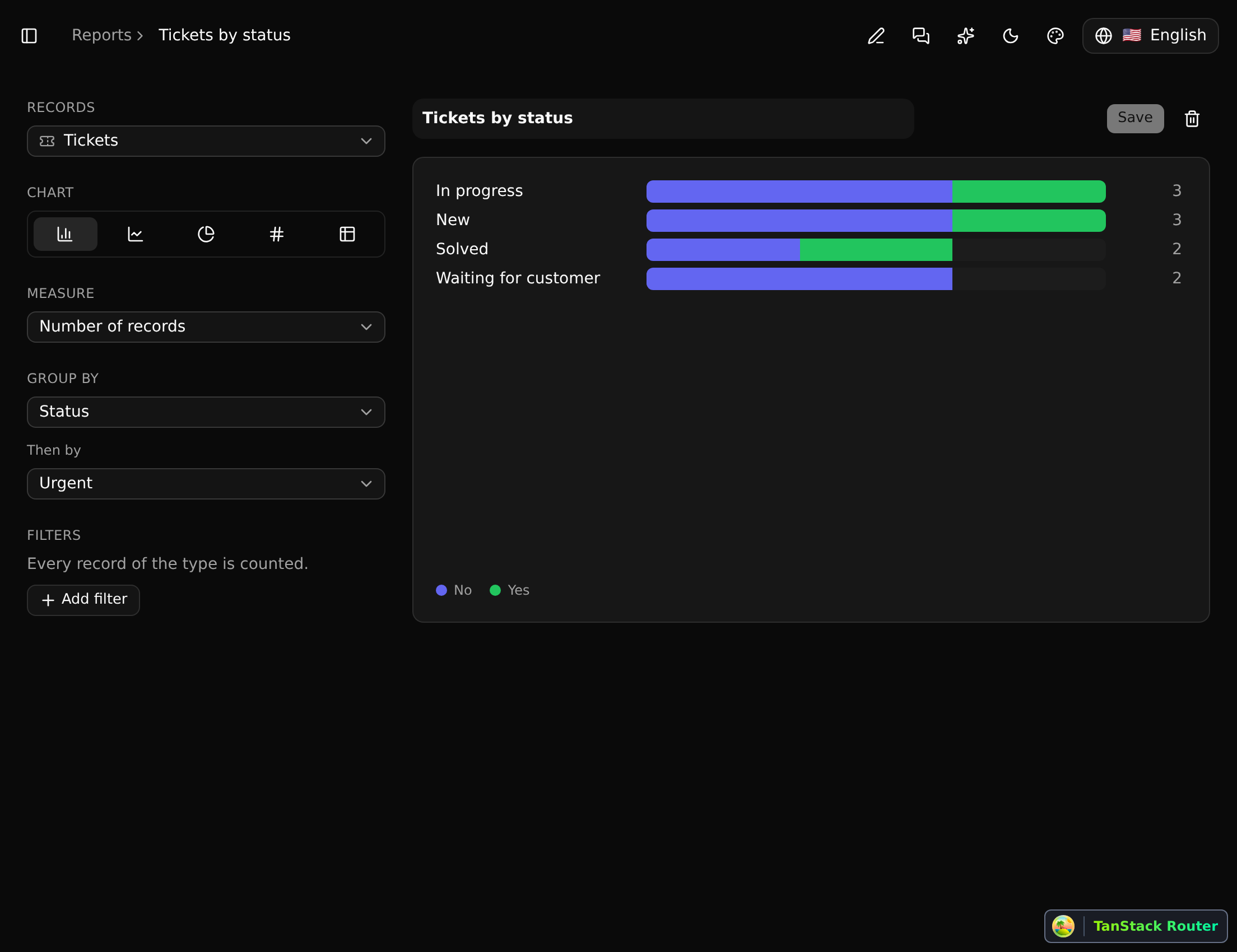Select the line chart type
The image size is (1237, 952).
[x=136, y=234]
